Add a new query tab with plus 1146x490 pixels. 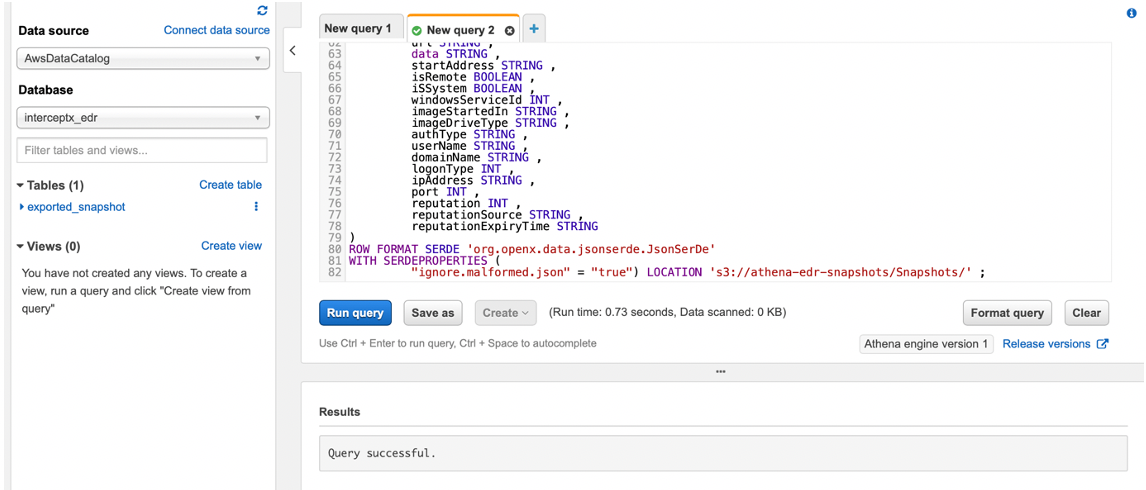[x=534, y=29]
